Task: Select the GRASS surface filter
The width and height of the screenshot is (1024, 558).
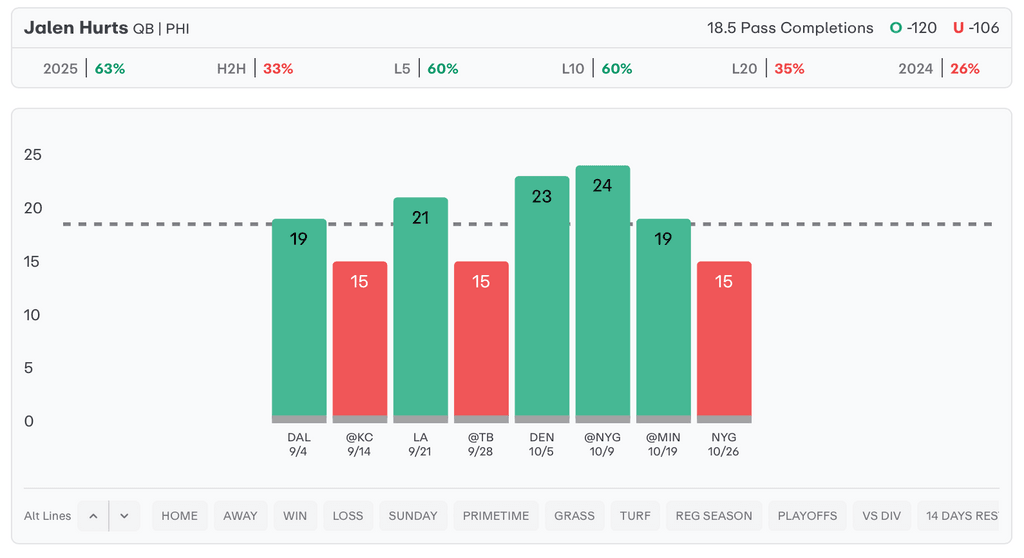Action: pos(575,516)
